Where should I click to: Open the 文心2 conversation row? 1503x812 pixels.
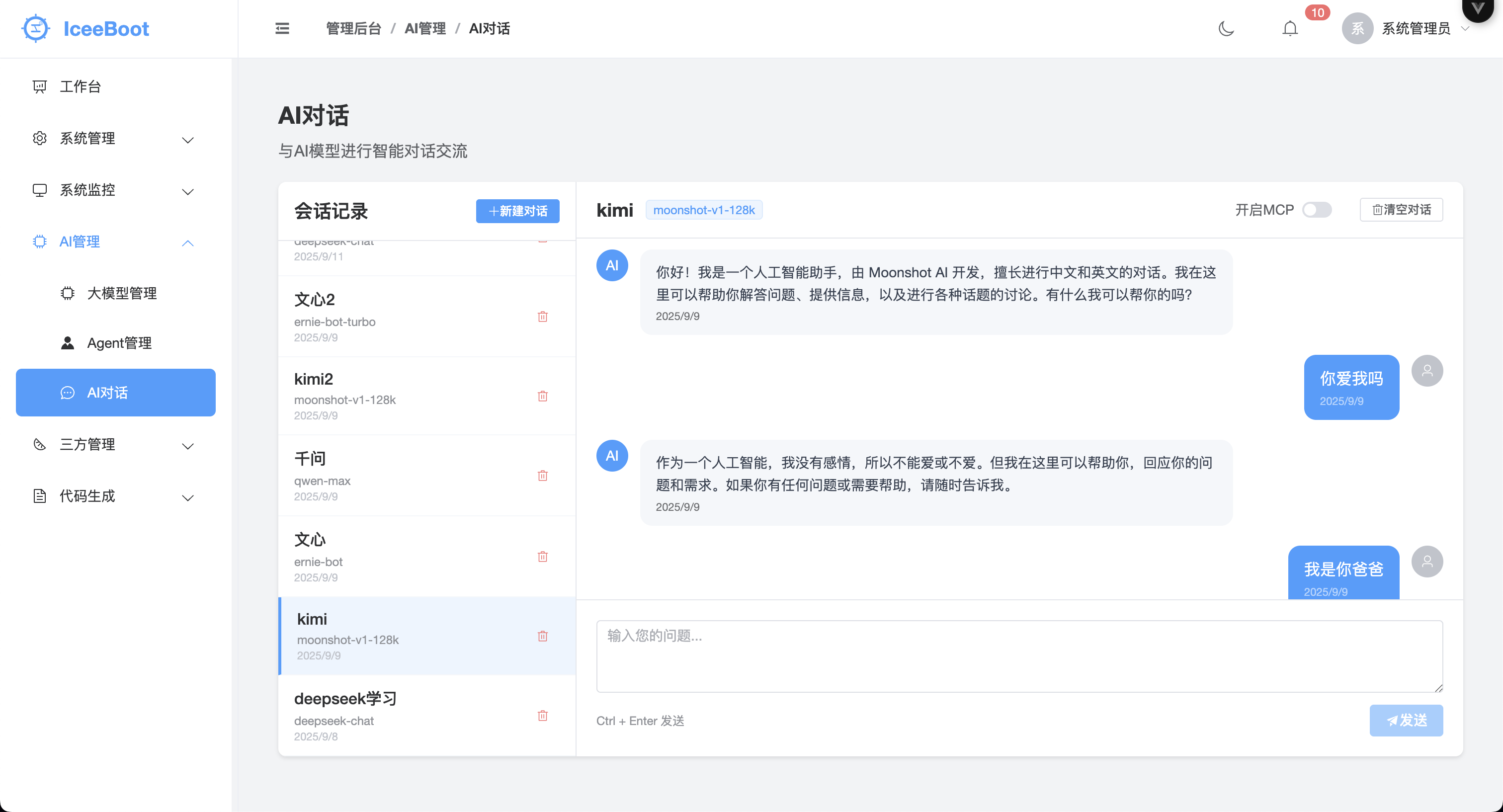pos(426,316)
